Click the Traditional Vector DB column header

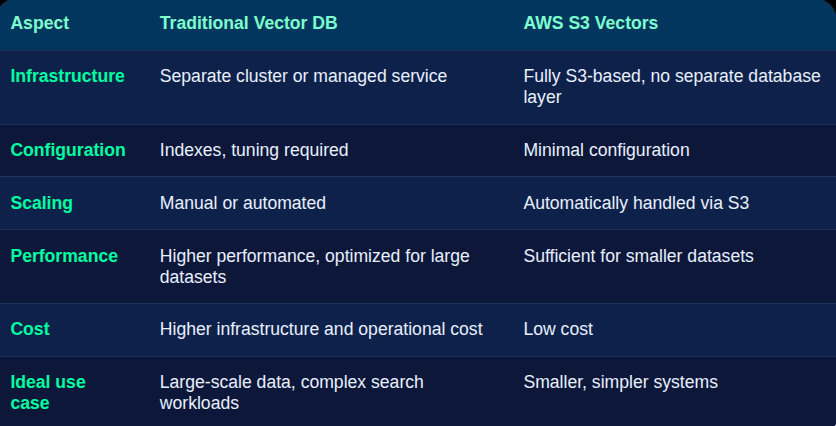[248, 23]
